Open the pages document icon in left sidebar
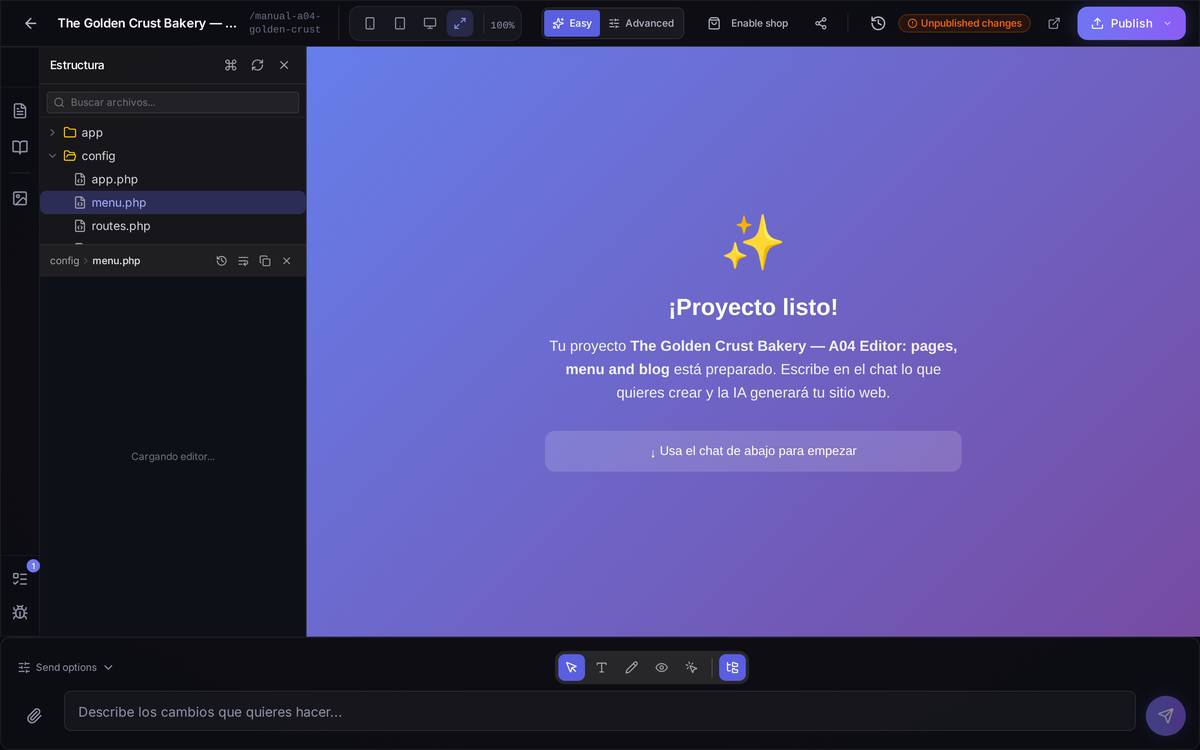 point(20,110)
